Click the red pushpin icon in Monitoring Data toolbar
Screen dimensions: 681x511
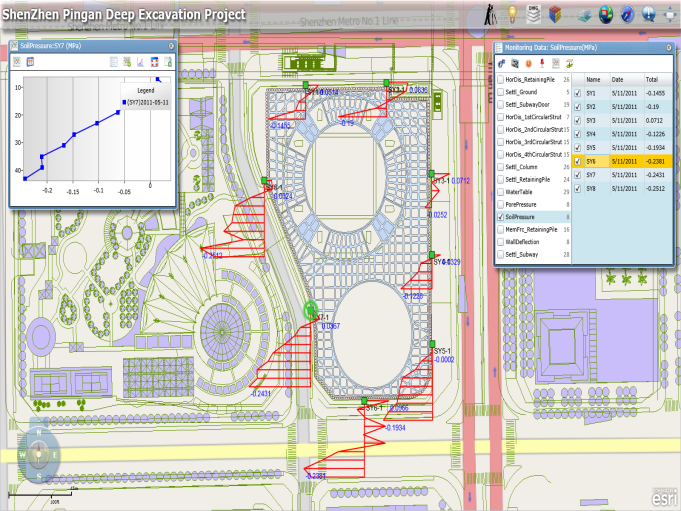[542, 64]
